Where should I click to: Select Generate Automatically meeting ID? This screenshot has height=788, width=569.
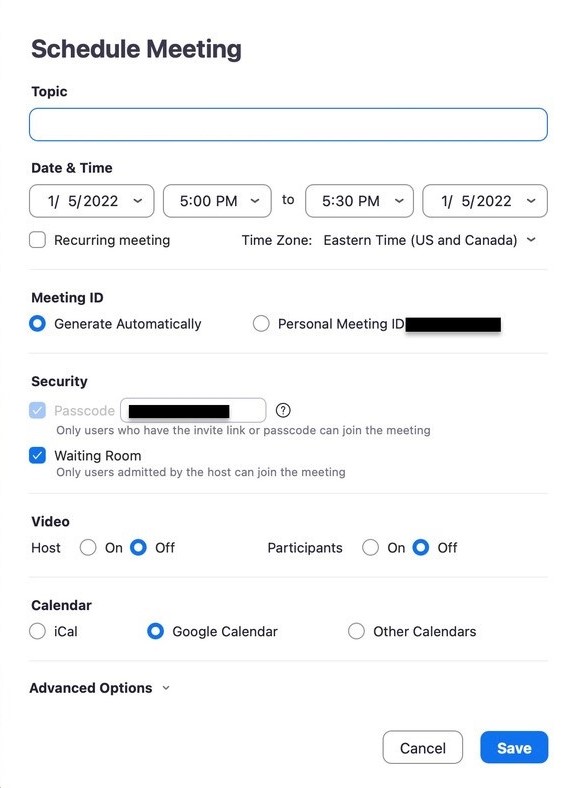(38, 324)
